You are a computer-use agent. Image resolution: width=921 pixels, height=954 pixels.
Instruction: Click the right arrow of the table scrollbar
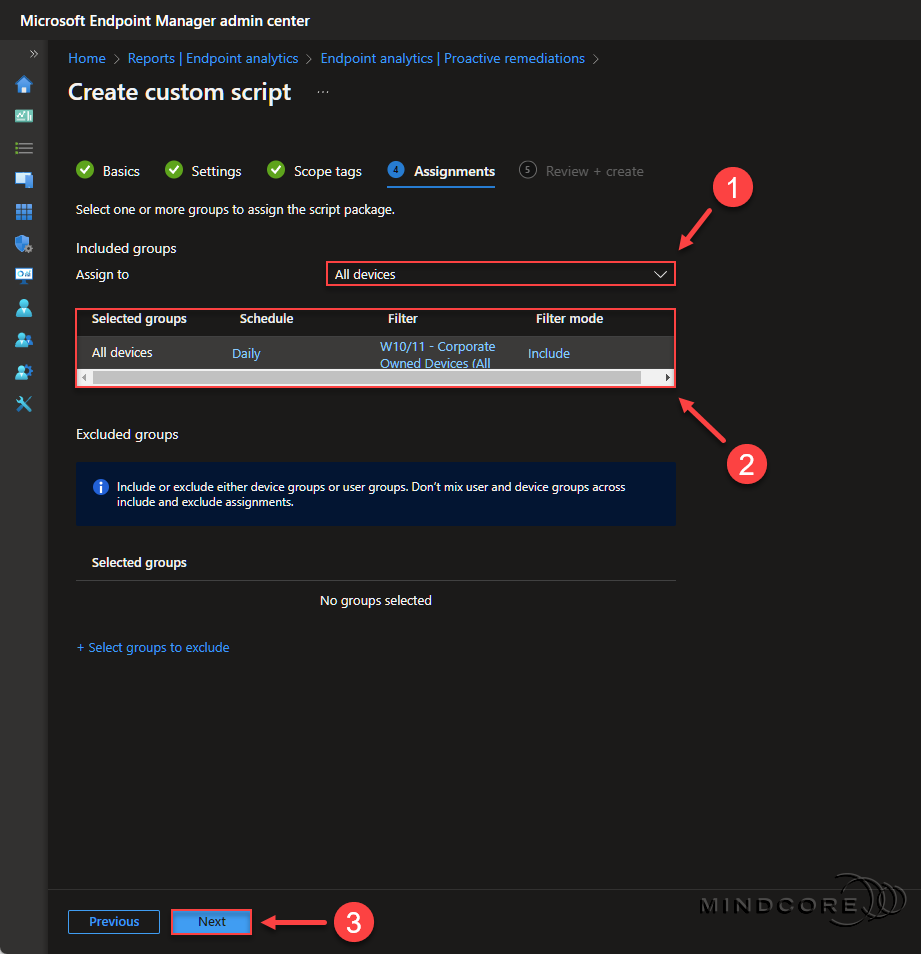click(x=666, y=377)
